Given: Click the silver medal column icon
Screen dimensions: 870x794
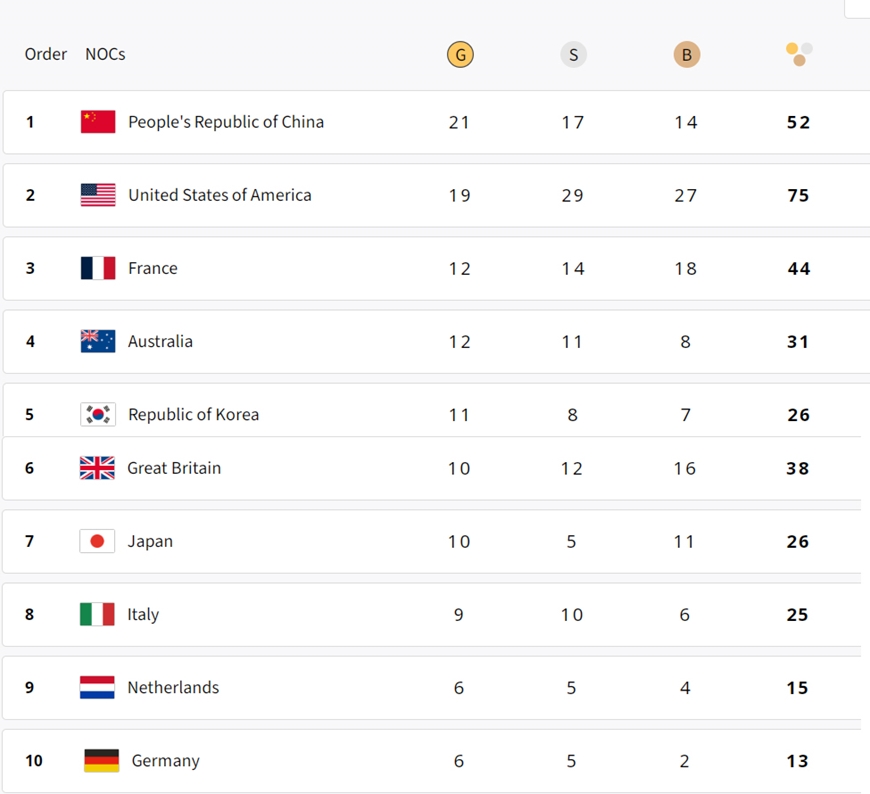Looking at the screenshot, I should coord(573,55).
